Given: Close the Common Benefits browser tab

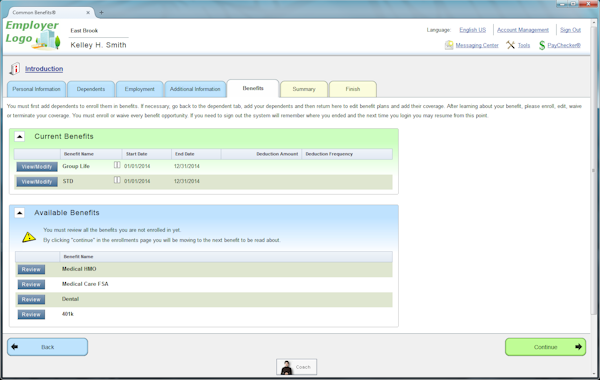Looking at the screenshot, I should coord(88,13).
